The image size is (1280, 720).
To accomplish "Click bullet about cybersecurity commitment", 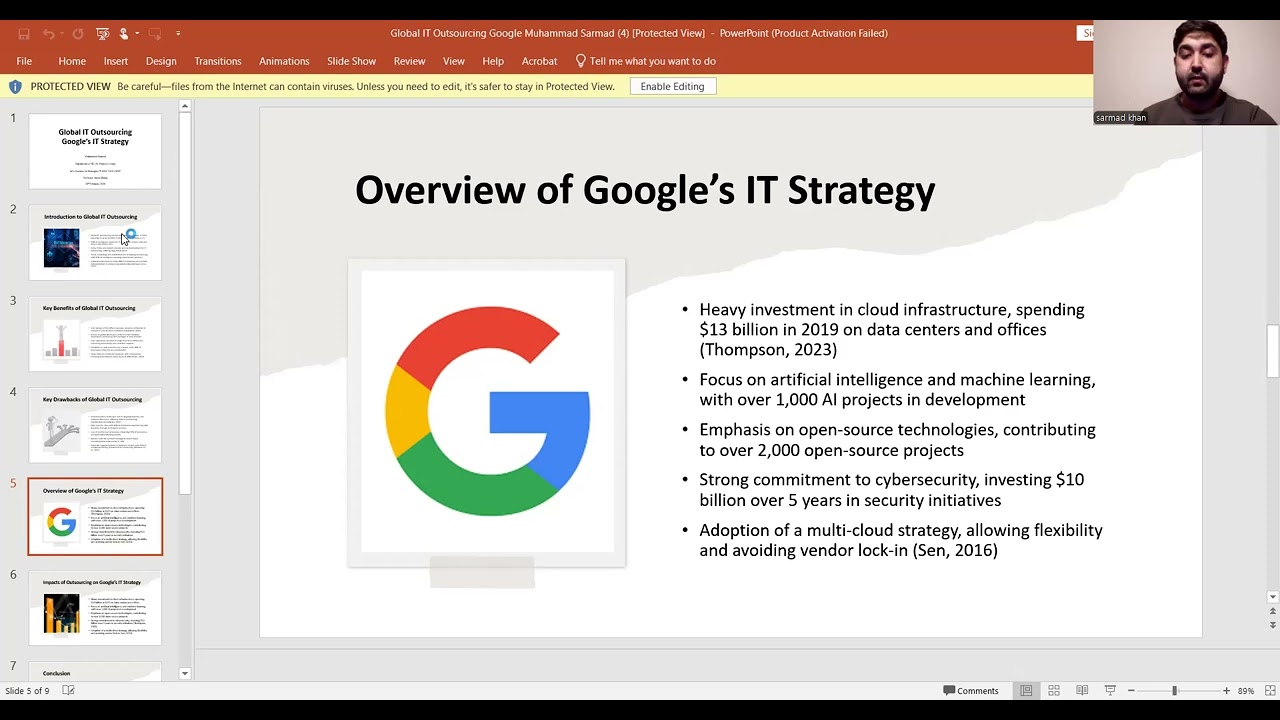I will (891, 490).
